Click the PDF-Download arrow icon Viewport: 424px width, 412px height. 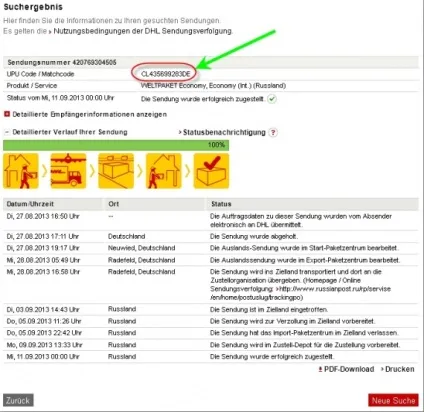320,369
